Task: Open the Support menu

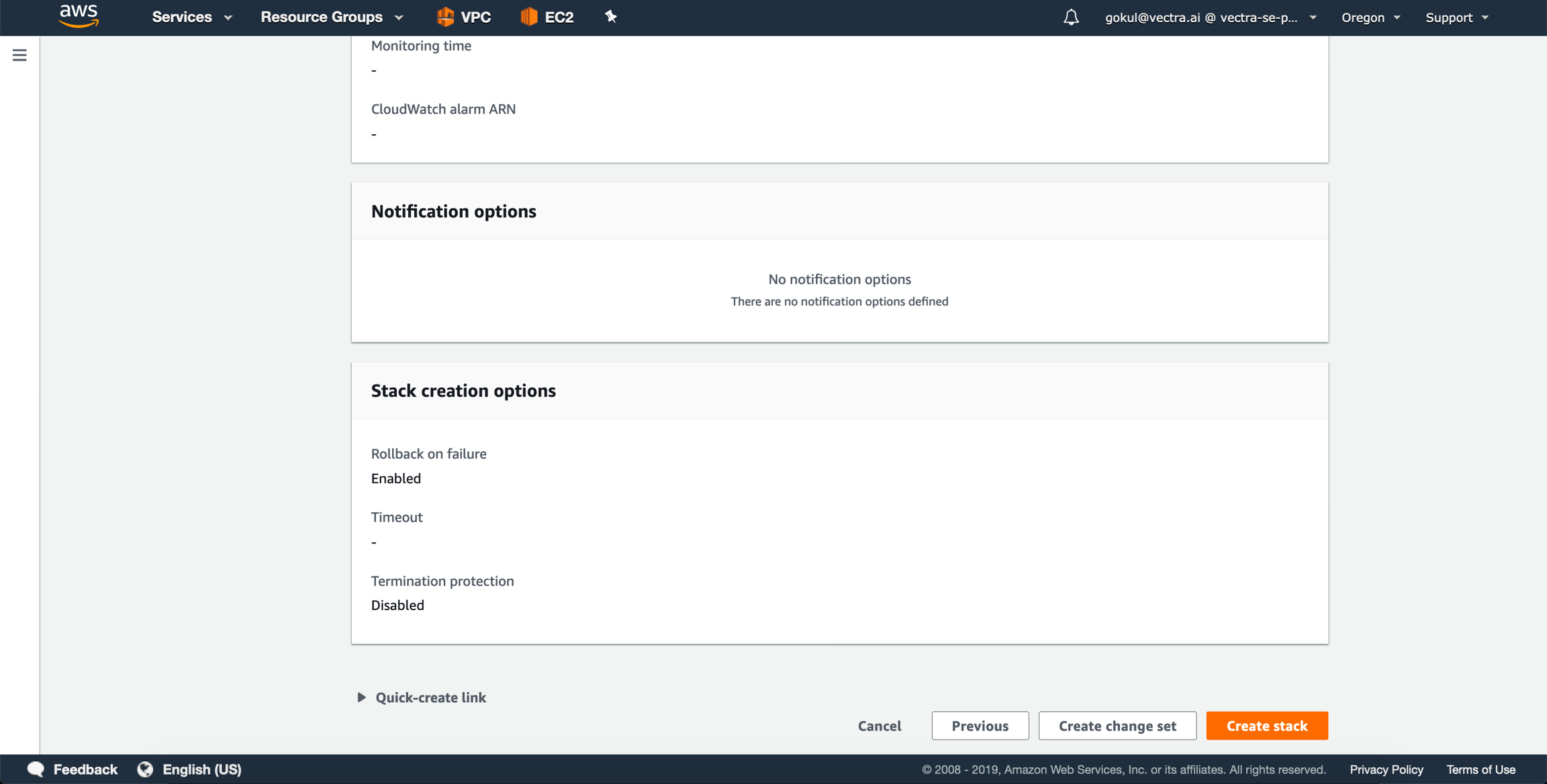Action: click(x=1456, y=17)
